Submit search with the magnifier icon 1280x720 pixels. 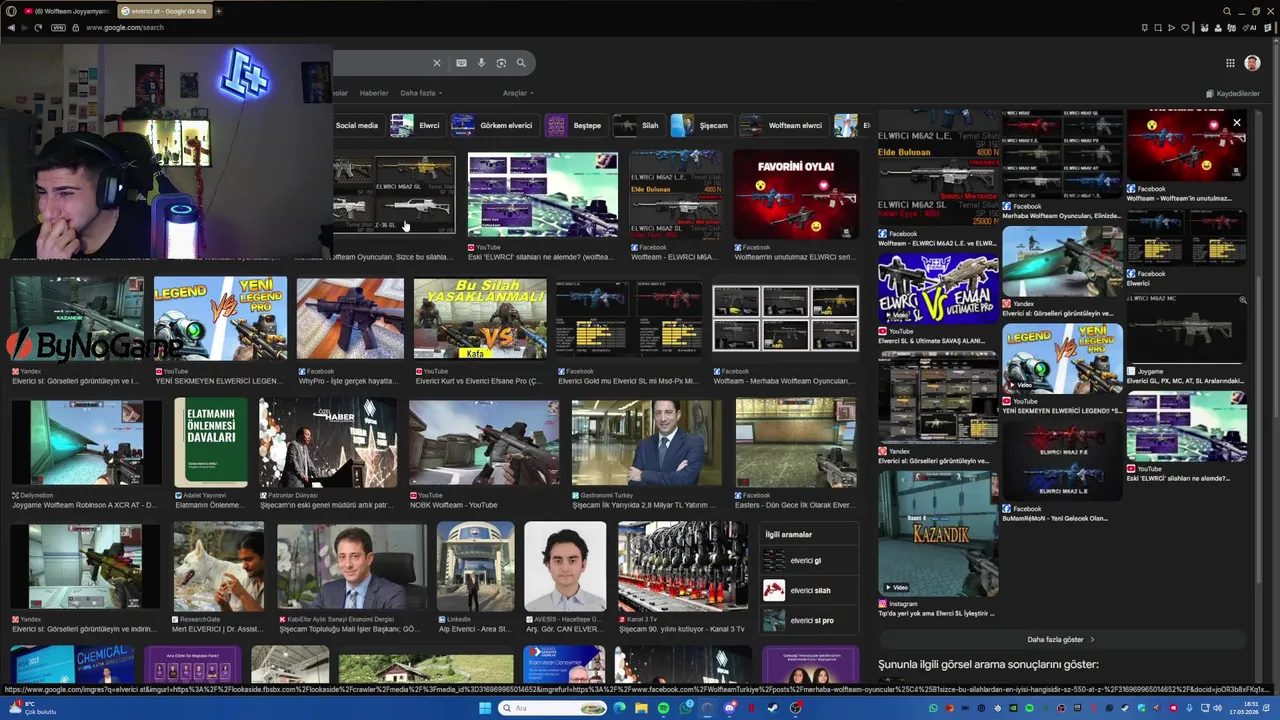click(521, 63)
